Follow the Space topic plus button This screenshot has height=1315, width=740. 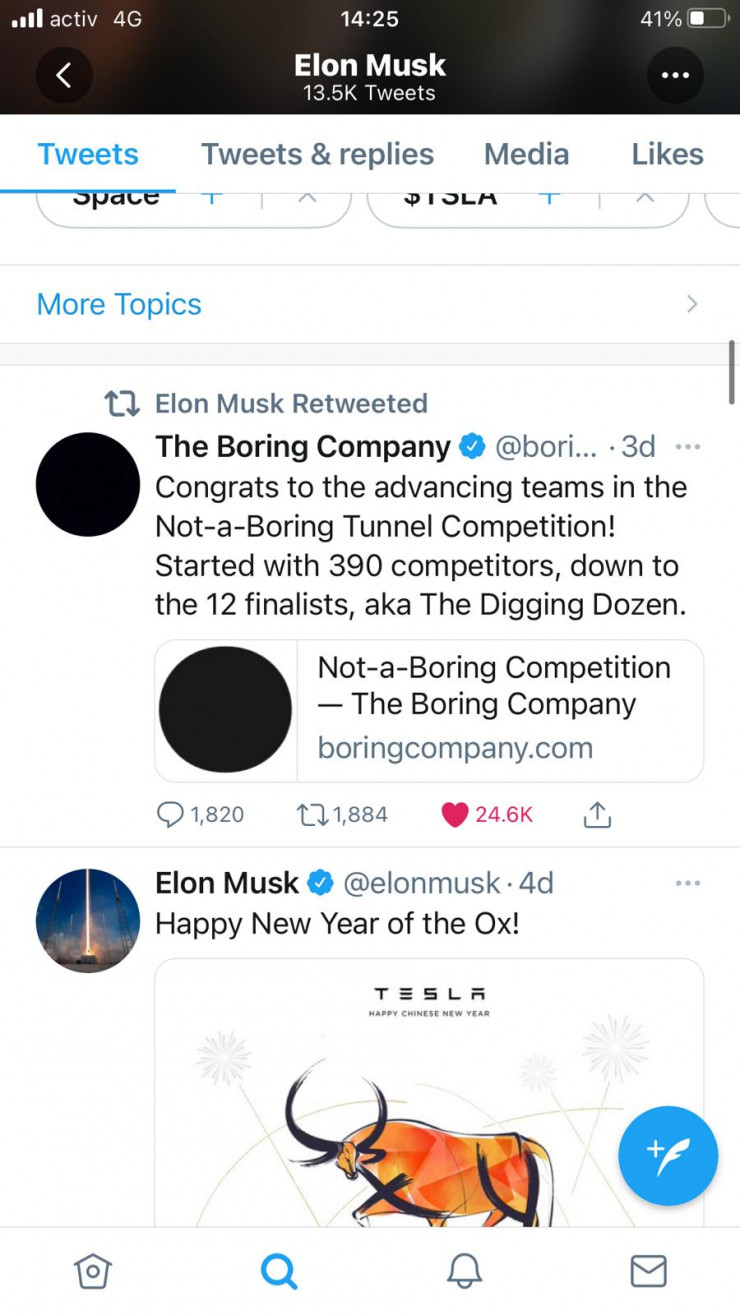[210, 197]
